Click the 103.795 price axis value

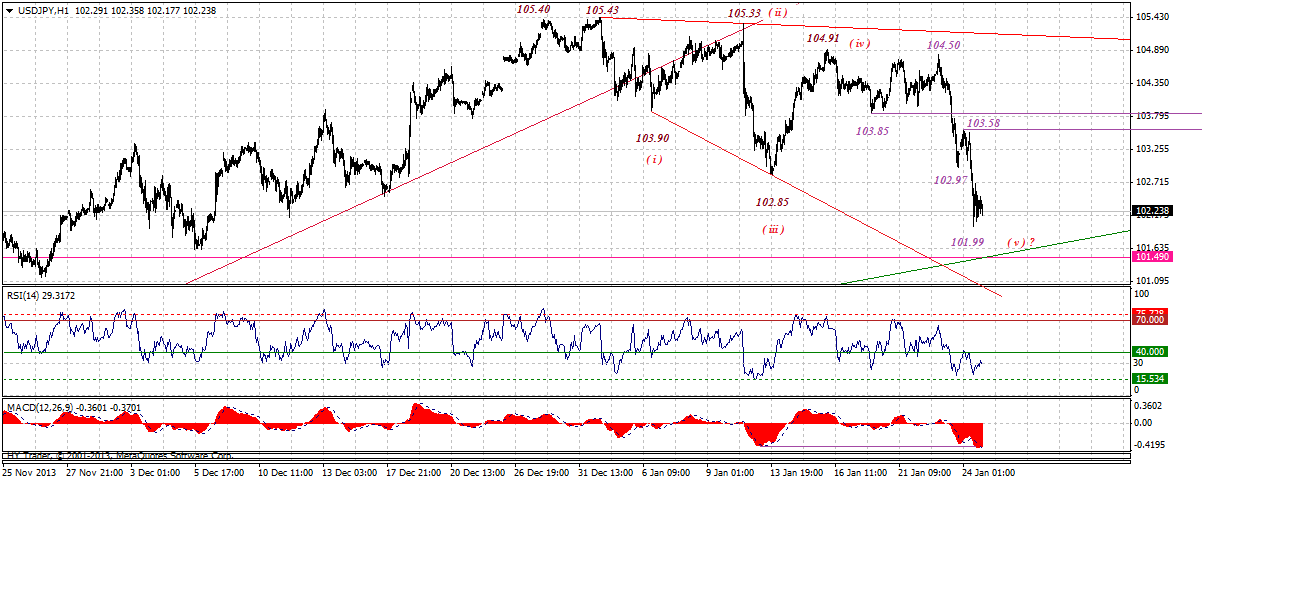coord(1153,116)
